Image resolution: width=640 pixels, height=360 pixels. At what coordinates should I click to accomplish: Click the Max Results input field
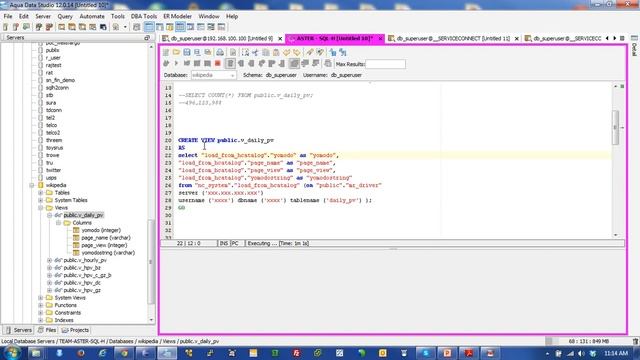click(x=386, y=64)
